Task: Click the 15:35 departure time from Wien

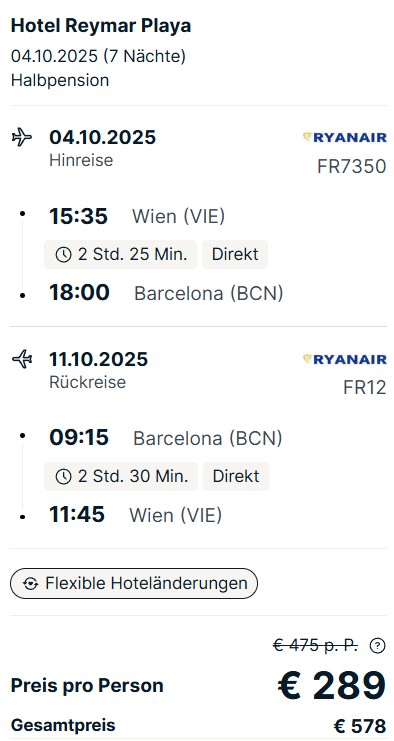Action: (x=78, y=216)
